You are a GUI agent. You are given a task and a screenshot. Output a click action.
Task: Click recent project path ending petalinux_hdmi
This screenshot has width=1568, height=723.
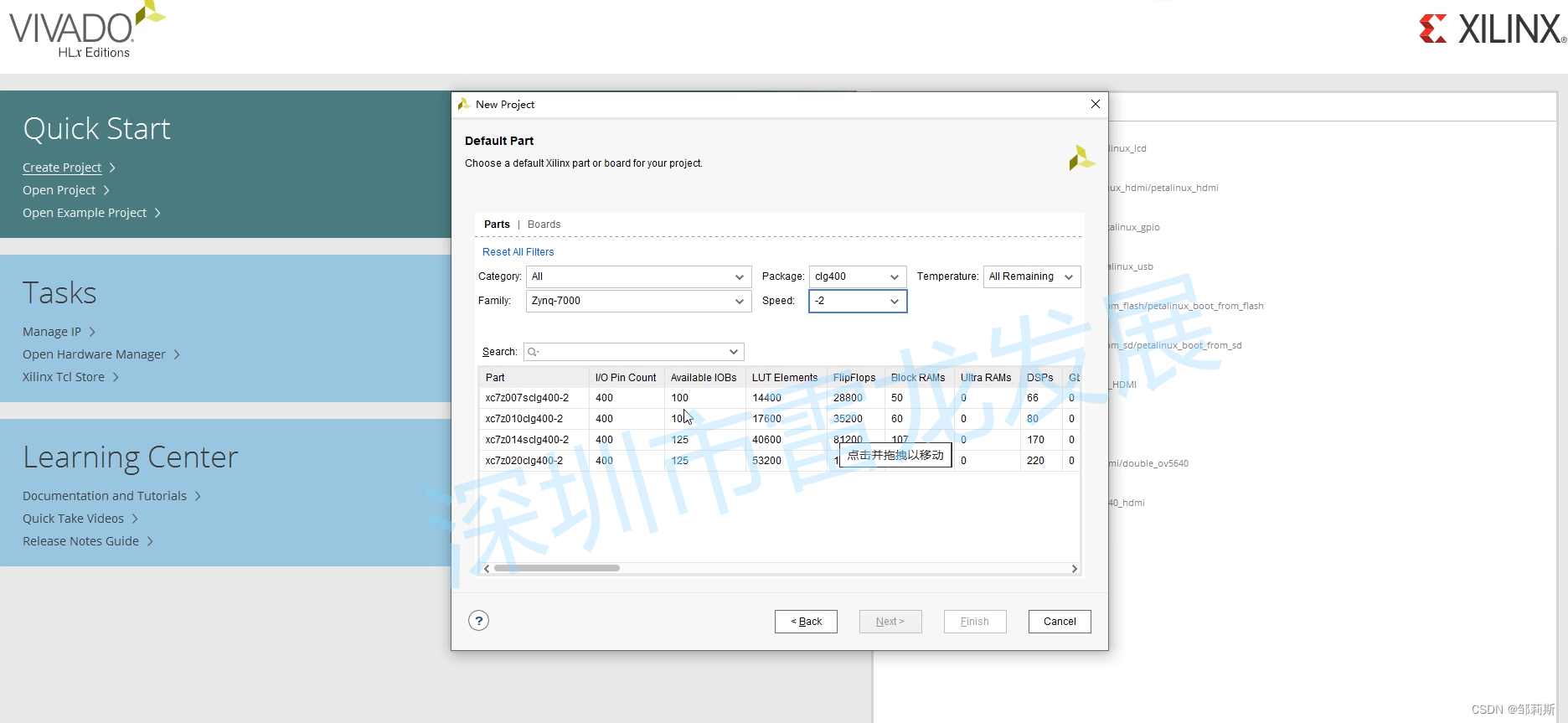pyautogui.click(x=1163, y=188)
